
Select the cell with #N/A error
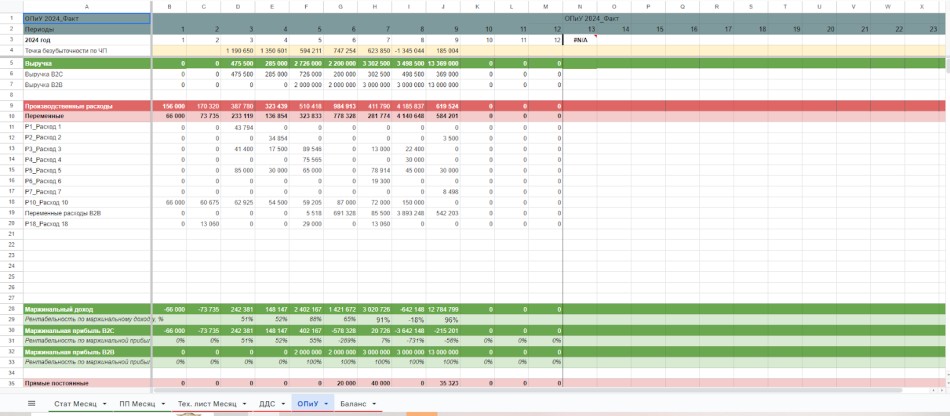pyautogui.click(x=580, y=39)
